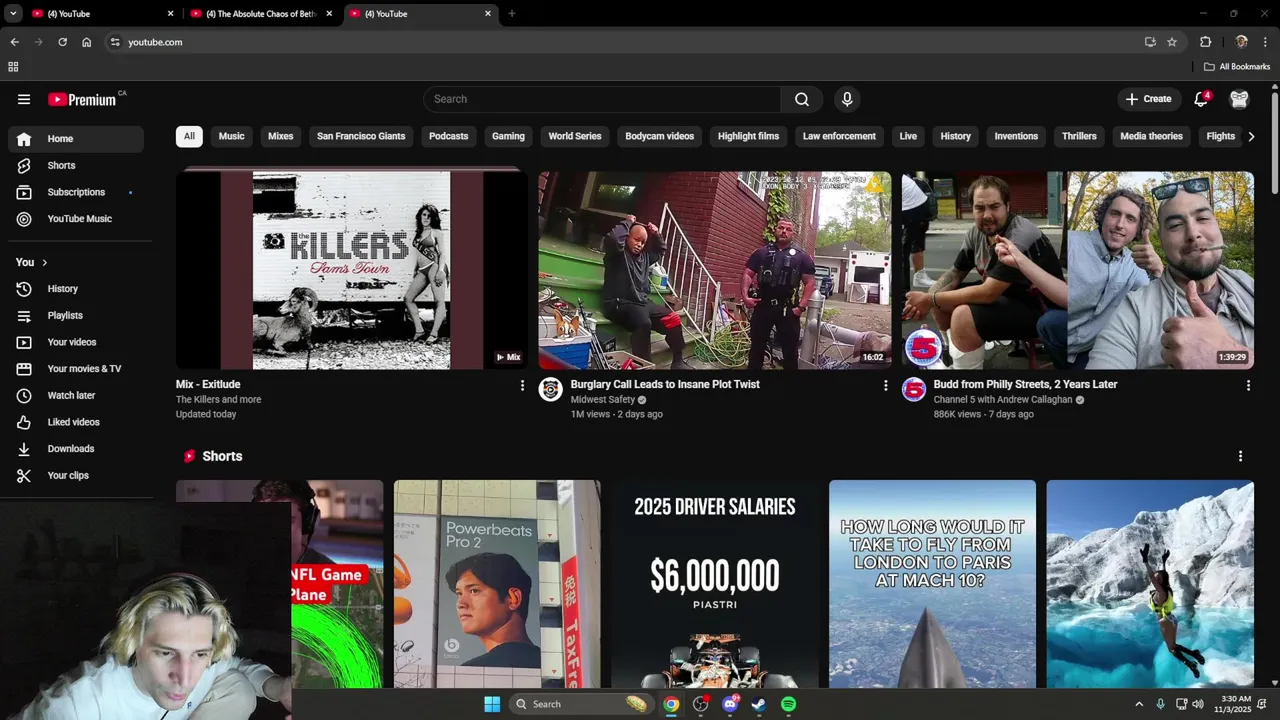Viewport: 1280px width, 720px height.
Task: Open Midwest Safety channel link
Action: coord(603,400)
